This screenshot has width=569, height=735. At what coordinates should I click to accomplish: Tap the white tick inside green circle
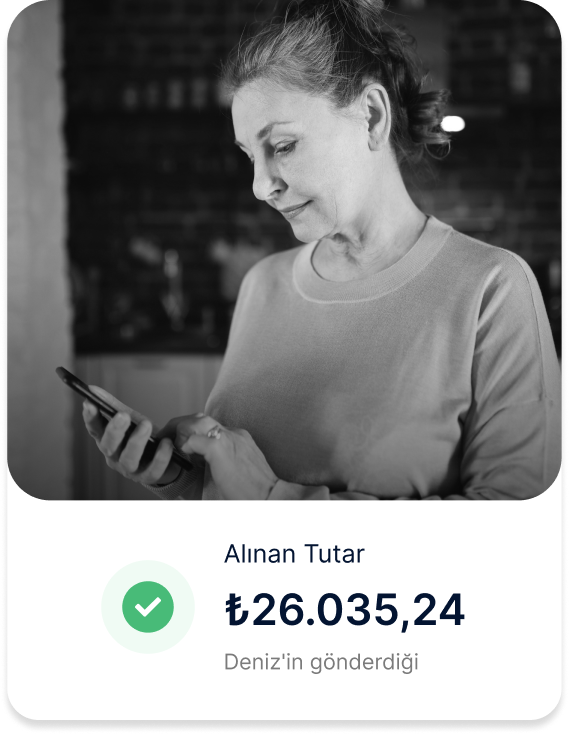click(148, 607)
